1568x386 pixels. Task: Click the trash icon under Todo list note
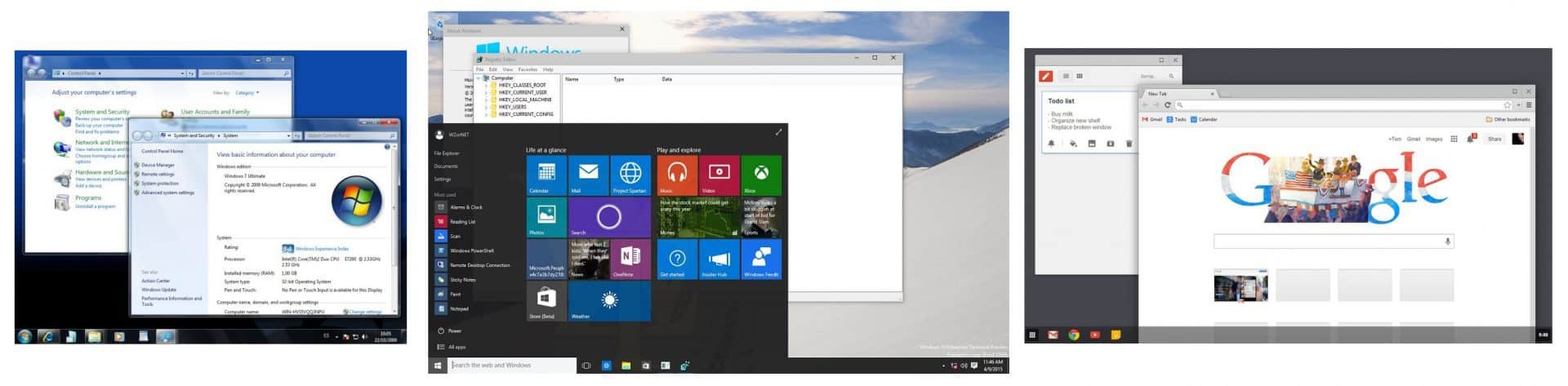tap(1129, 144)
